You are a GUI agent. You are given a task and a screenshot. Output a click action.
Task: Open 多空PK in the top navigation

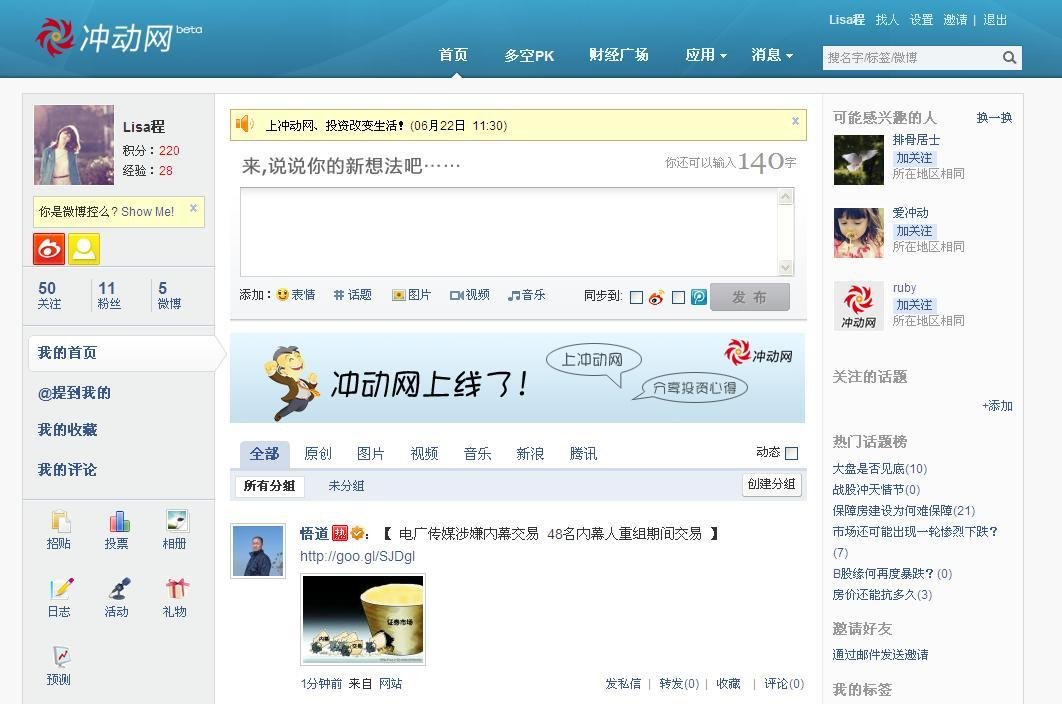[x=529, y=56]
